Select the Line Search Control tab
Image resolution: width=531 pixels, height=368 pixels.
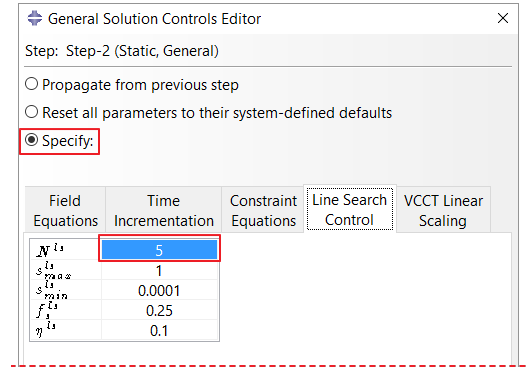pyautogui.click(x=349, y=210)
